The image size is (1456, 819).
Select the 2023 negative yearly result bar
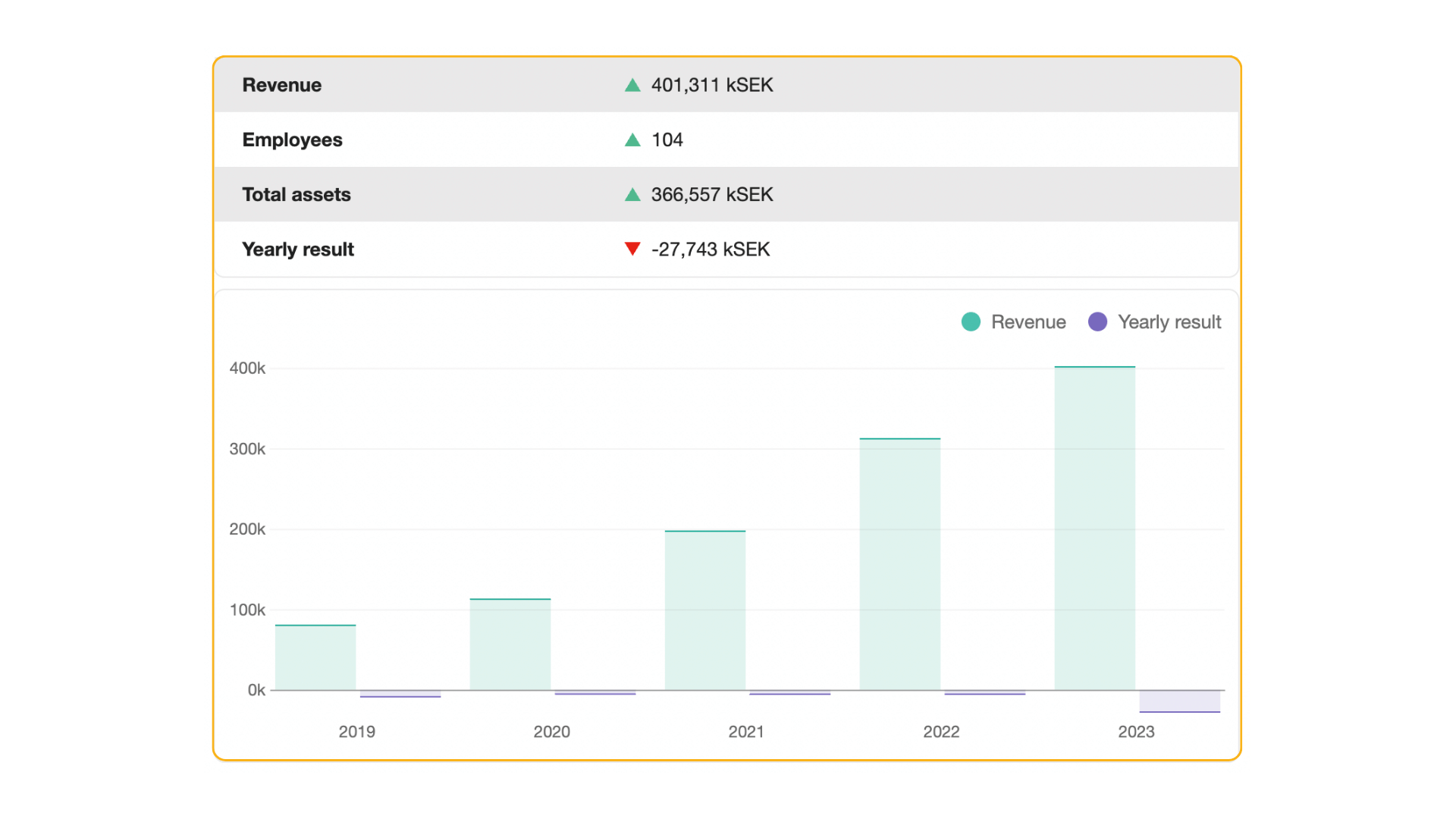pyautogui.click(x=1180, y=701)
